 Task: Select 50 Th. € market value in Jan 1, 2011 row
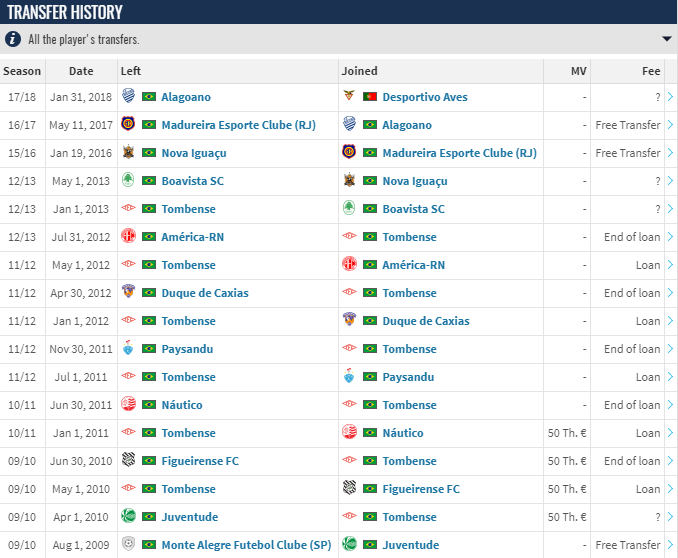[567, 433]
